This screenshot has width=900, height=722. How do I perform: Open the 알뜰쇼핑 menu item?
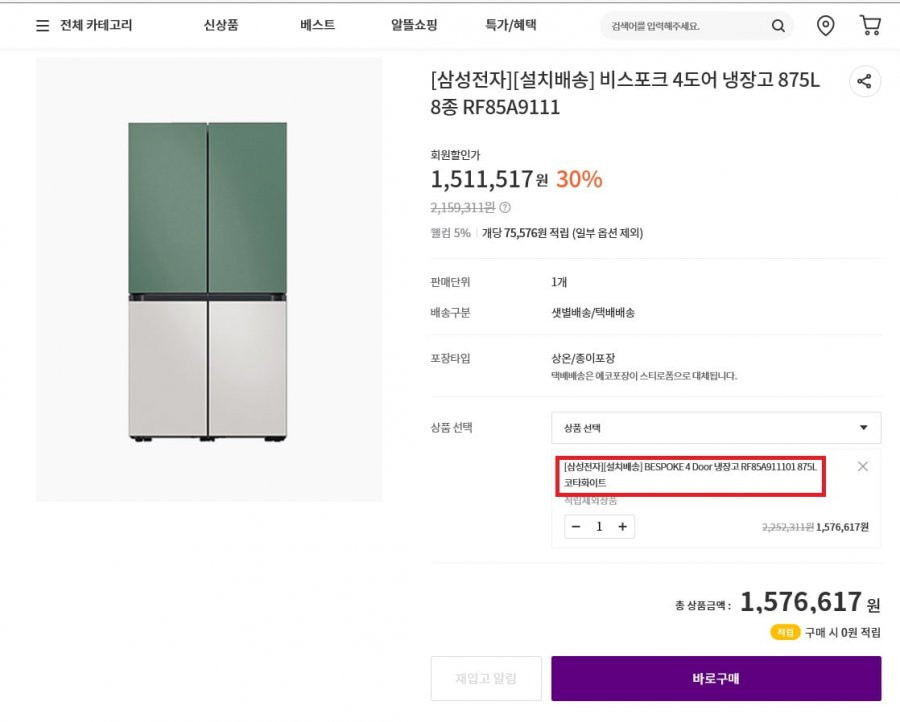pos(414,25)
